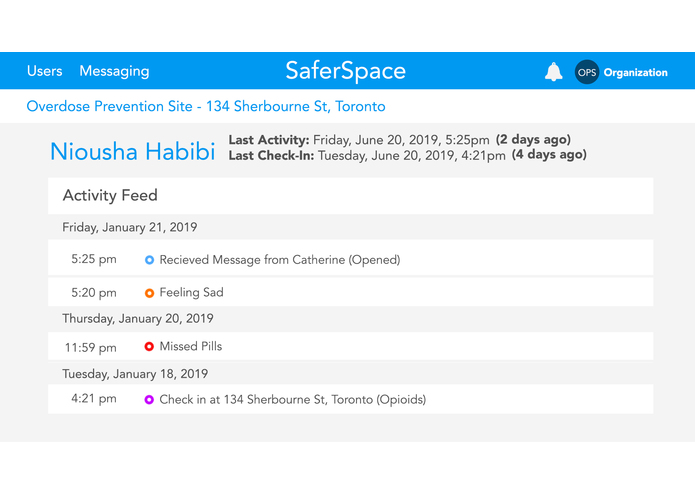Click Tuesday, January 18, 2019 date header

point(135,374)
